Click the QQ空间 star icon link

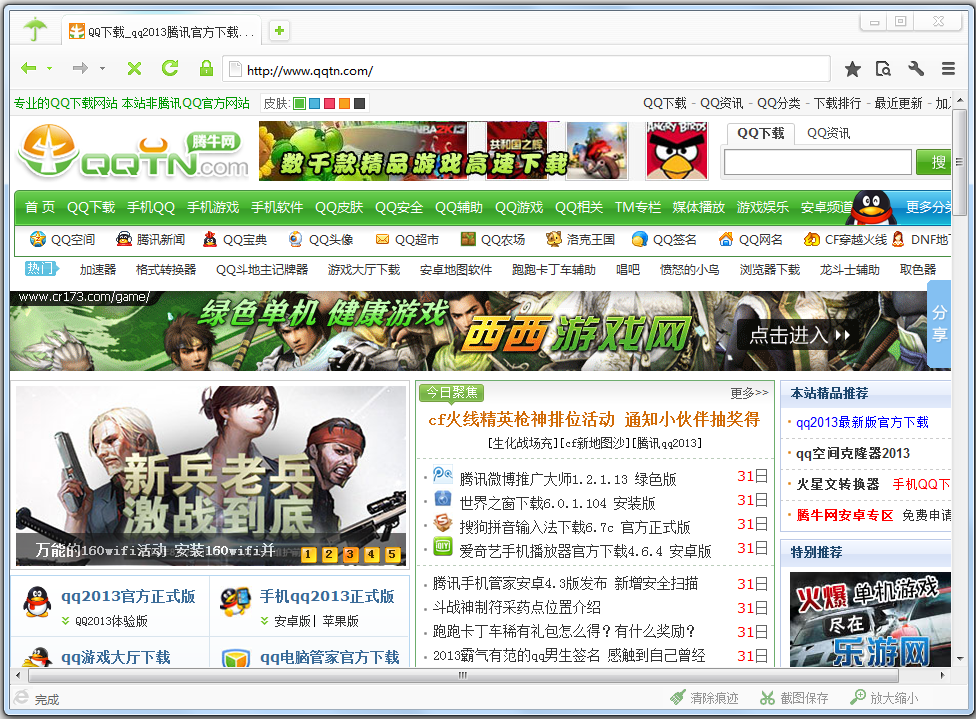pyautogui.click(x=37, y=239)
